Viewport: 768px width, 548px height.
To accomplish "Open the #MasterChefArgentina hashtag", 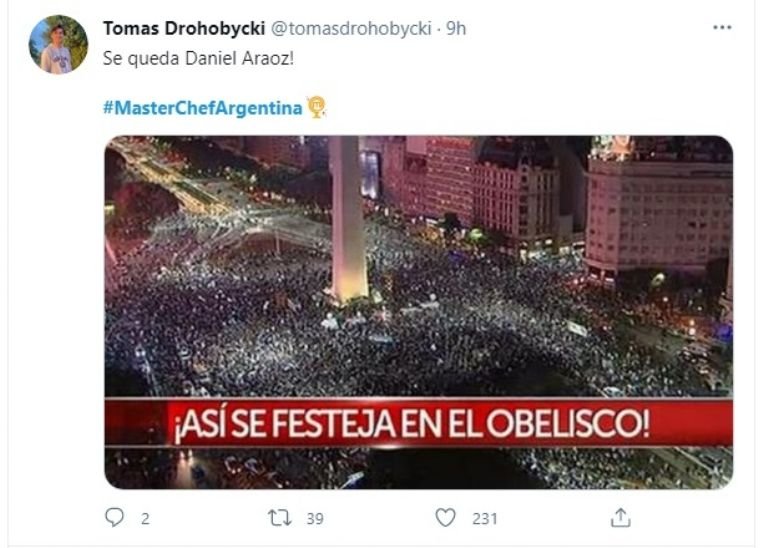I will coord(203,107).
